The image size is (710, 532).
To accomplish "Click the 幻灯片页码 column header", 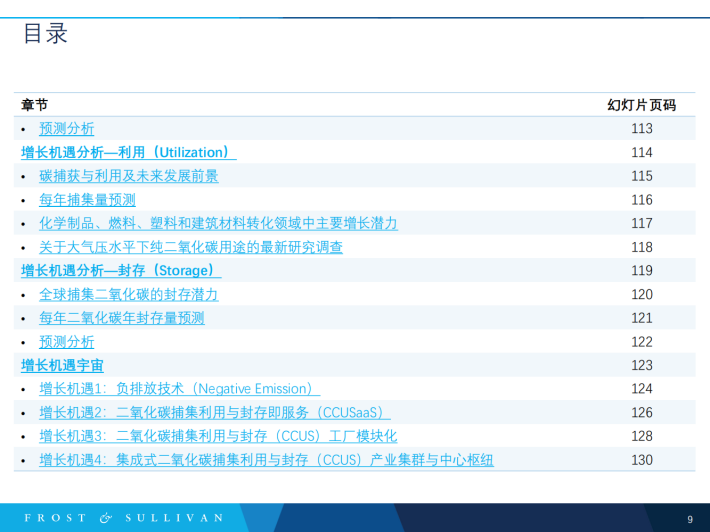I will tap(642, 105).
